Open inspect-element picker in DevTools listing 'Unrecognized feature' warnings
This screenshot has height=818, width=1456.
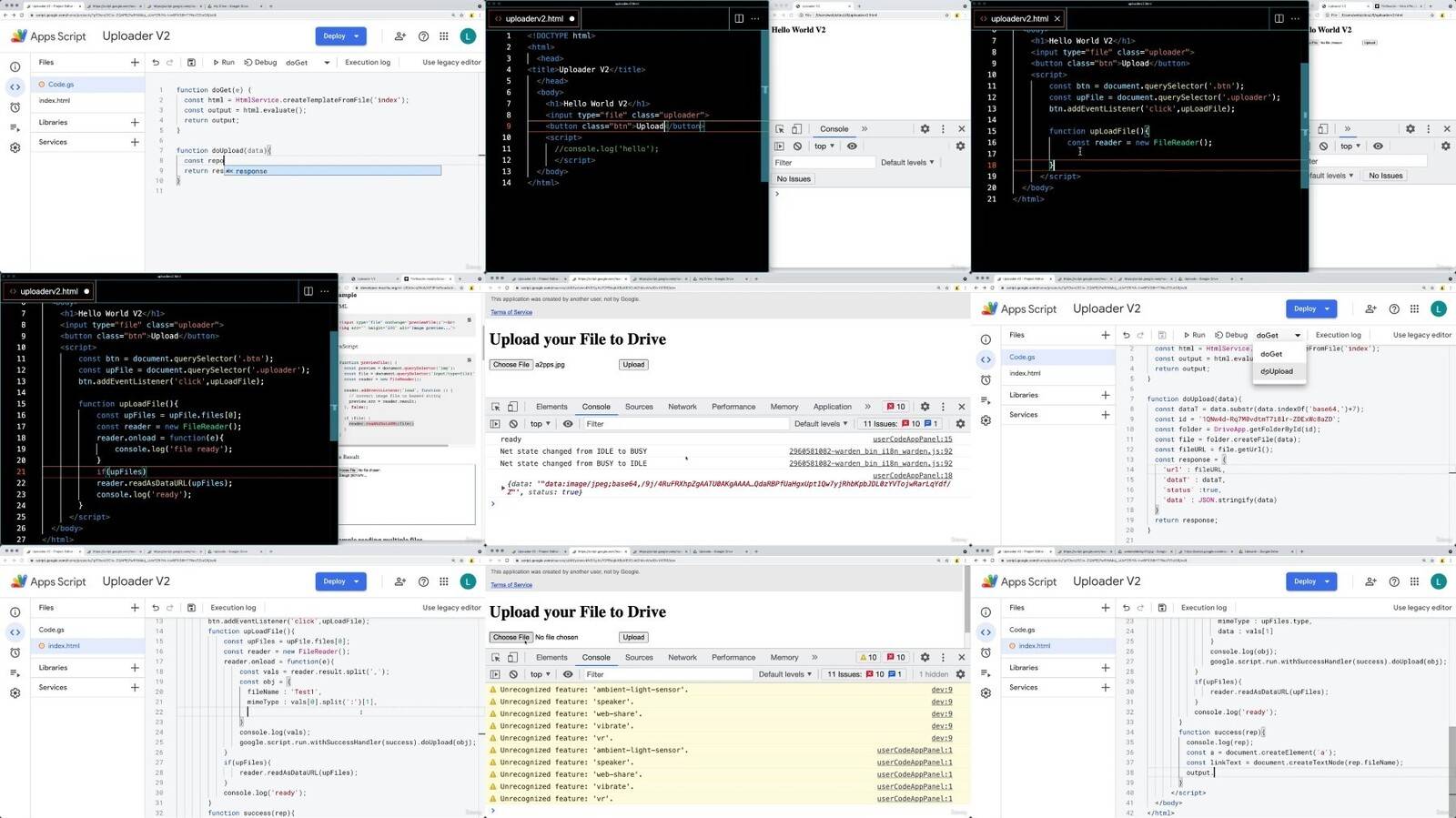(496, 657)
